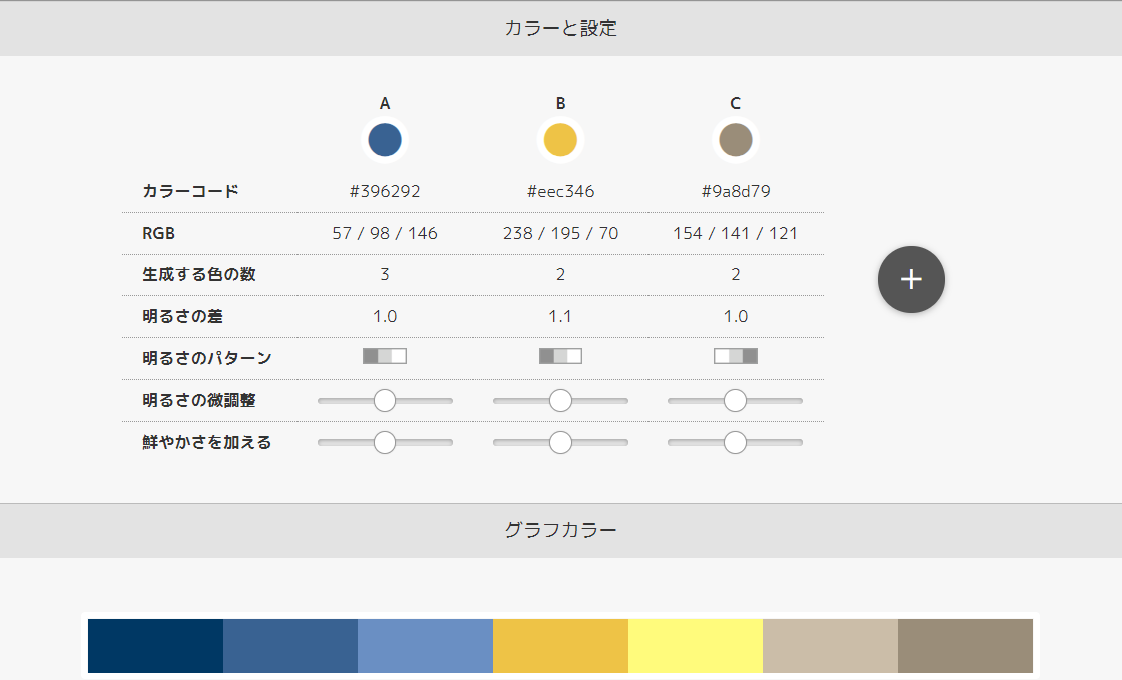Select medium blue graph color swatch
This screenshot has width=1122, height=680.
click(x=291, y=646)
